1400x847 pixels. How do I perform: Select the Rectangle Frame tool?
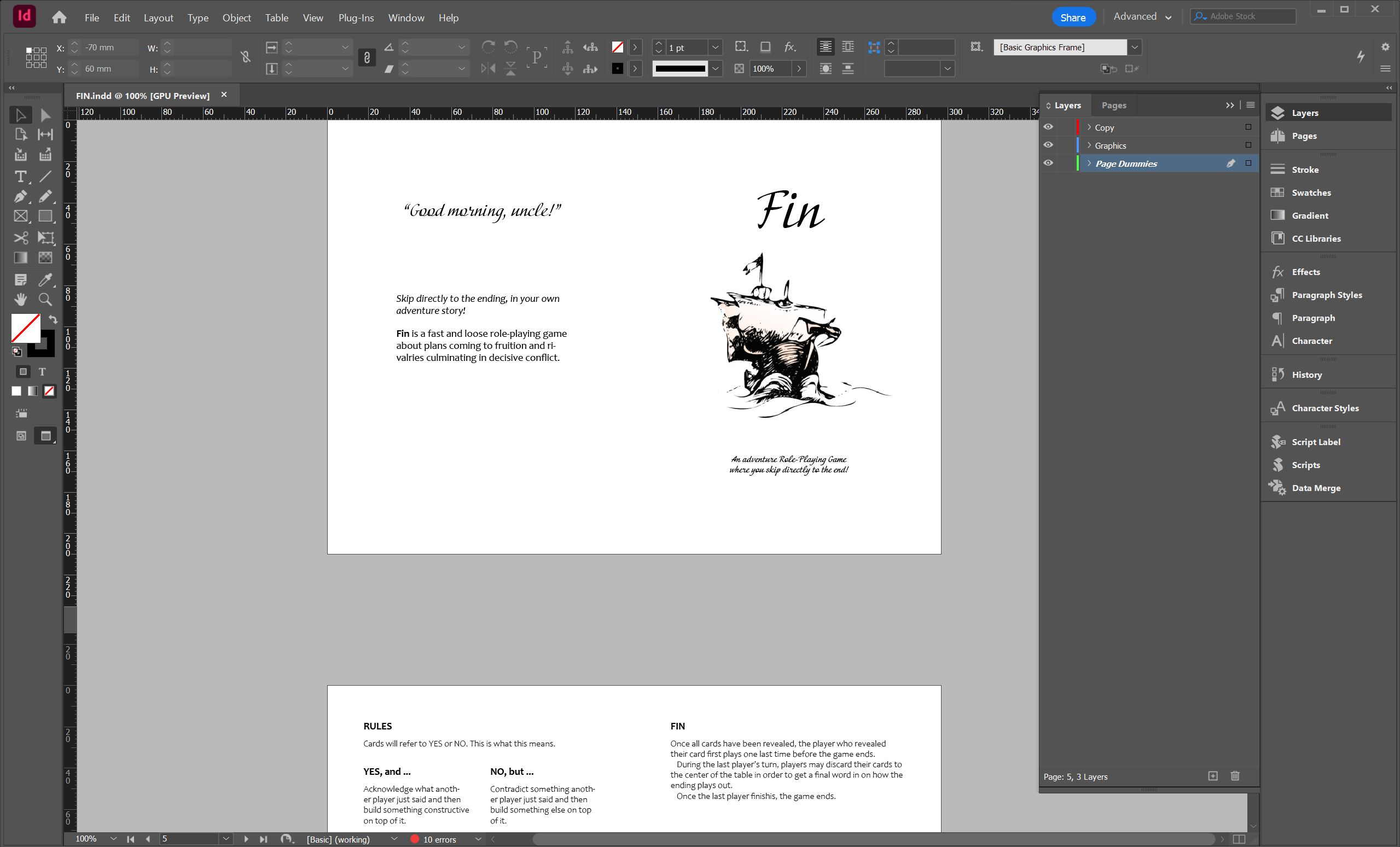(x=20, y=216)
